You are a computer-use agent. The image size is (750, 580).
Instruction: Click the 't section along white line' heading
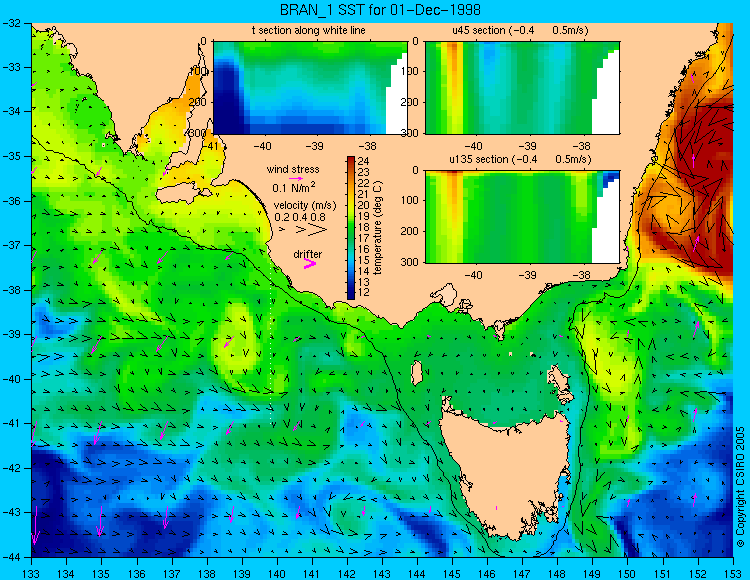point(309,30)
